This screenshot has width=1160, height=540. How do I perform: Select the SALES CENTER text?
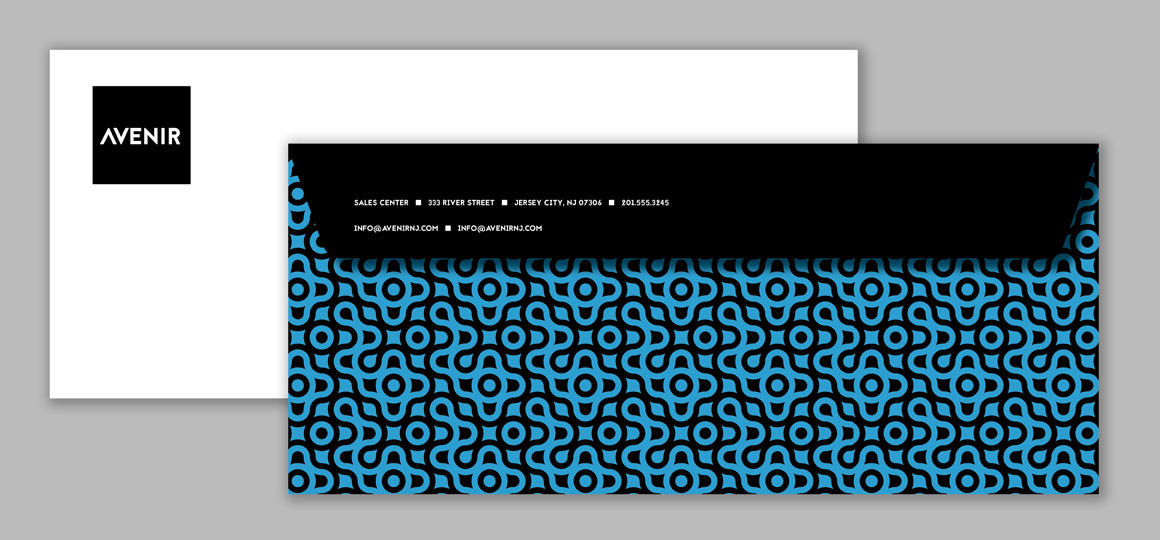(381, 203)
